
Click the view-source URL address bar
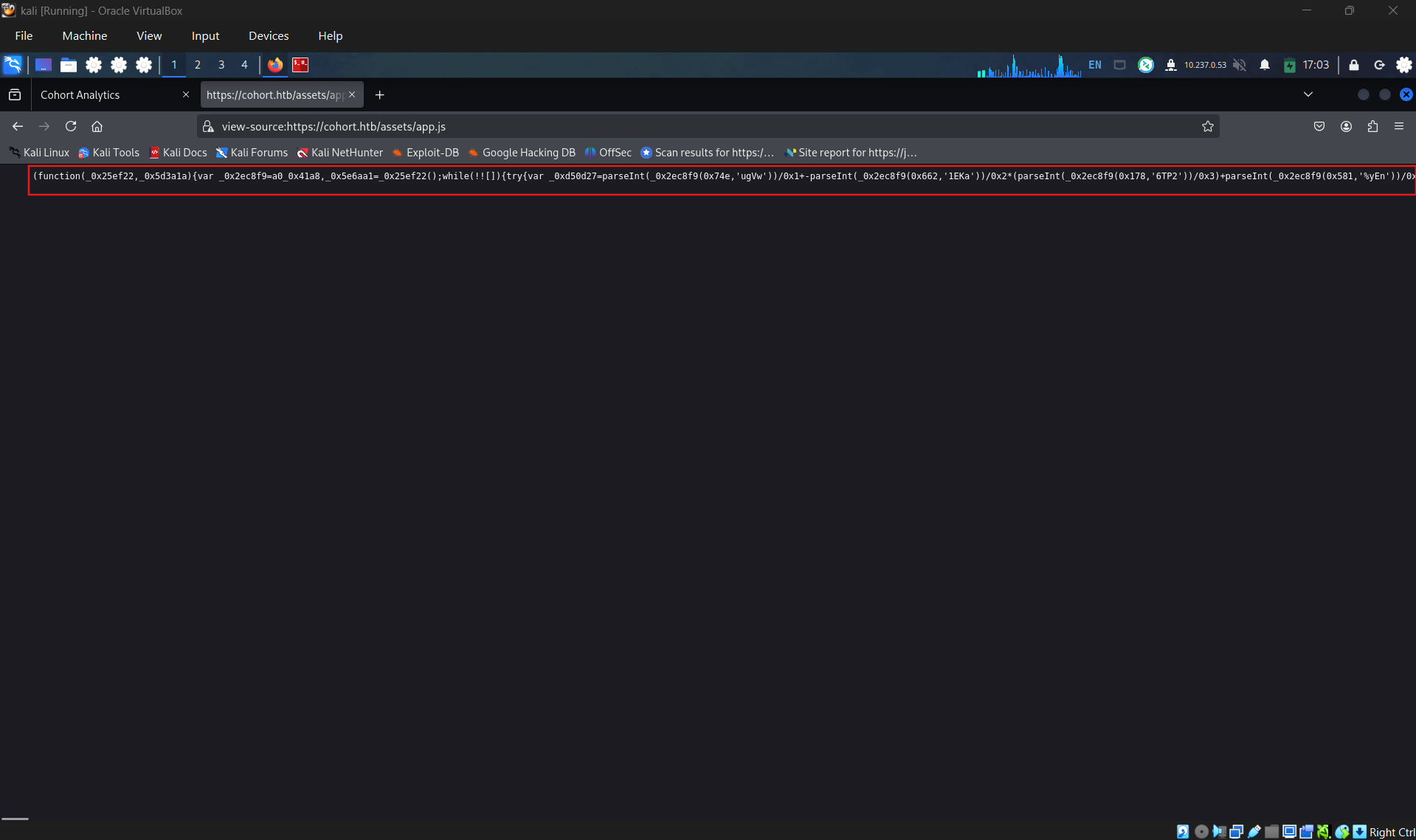(707, 126)
